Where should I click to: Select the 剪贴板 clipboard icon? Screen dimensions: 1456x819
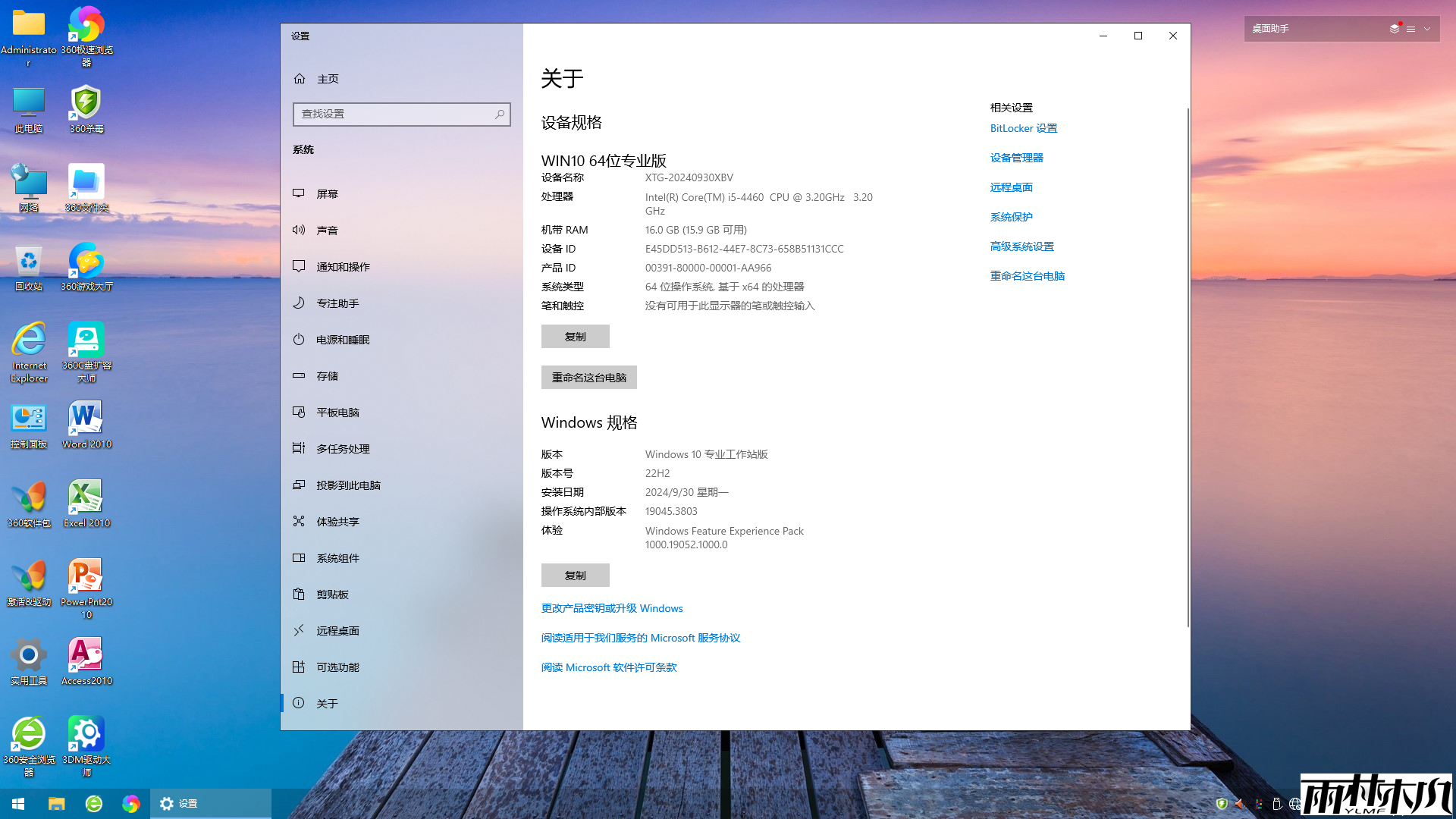pyautogui.click(x=299, y=594)
